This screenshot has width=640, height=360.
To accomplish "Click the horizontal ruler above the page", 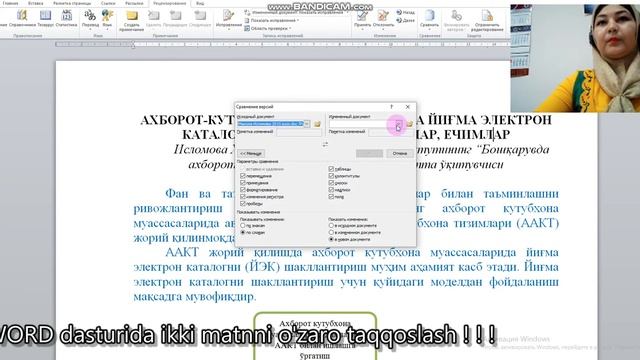I will click(282, 44).
